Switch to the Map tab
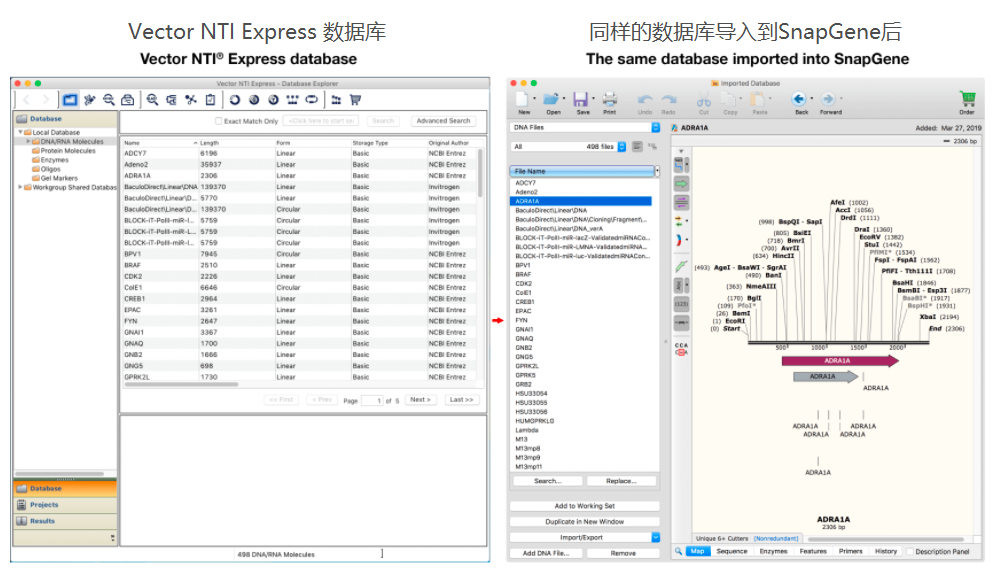This screenshot has height=571, width=997. pos(698,551)
